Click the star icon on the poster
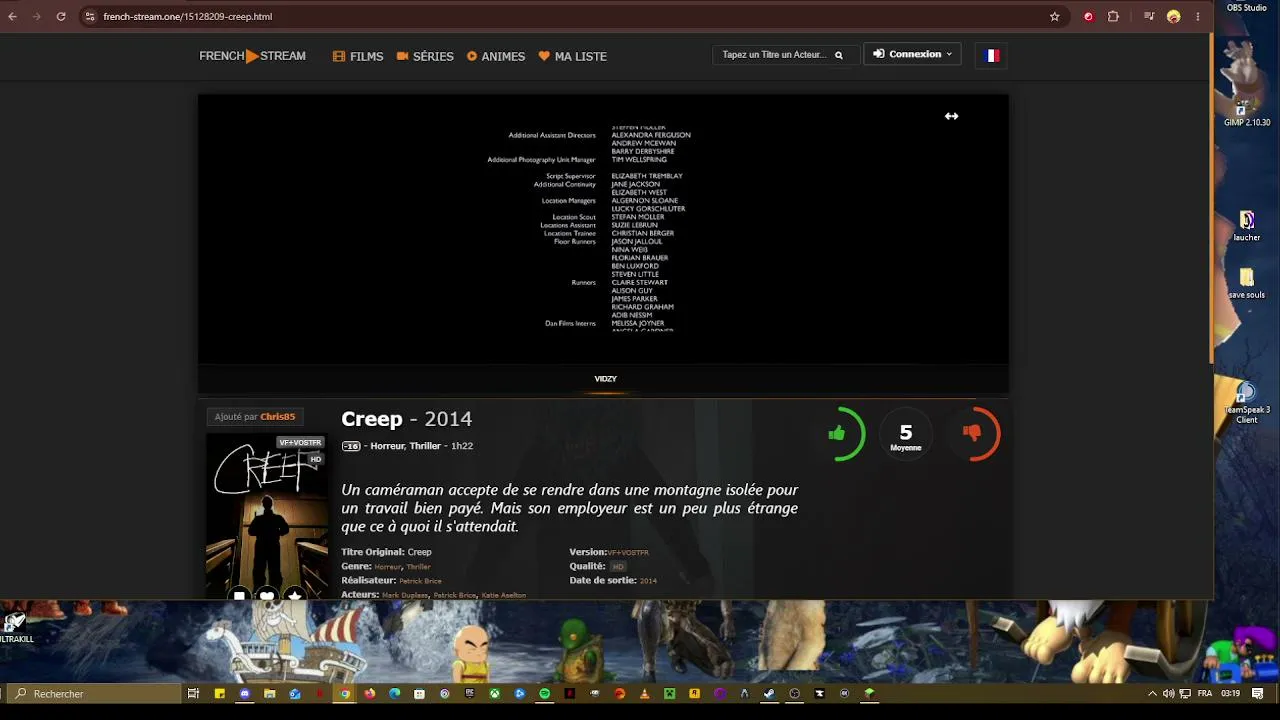The width and height of the screenshot is (1280, 720). click(x=295, y=596)
